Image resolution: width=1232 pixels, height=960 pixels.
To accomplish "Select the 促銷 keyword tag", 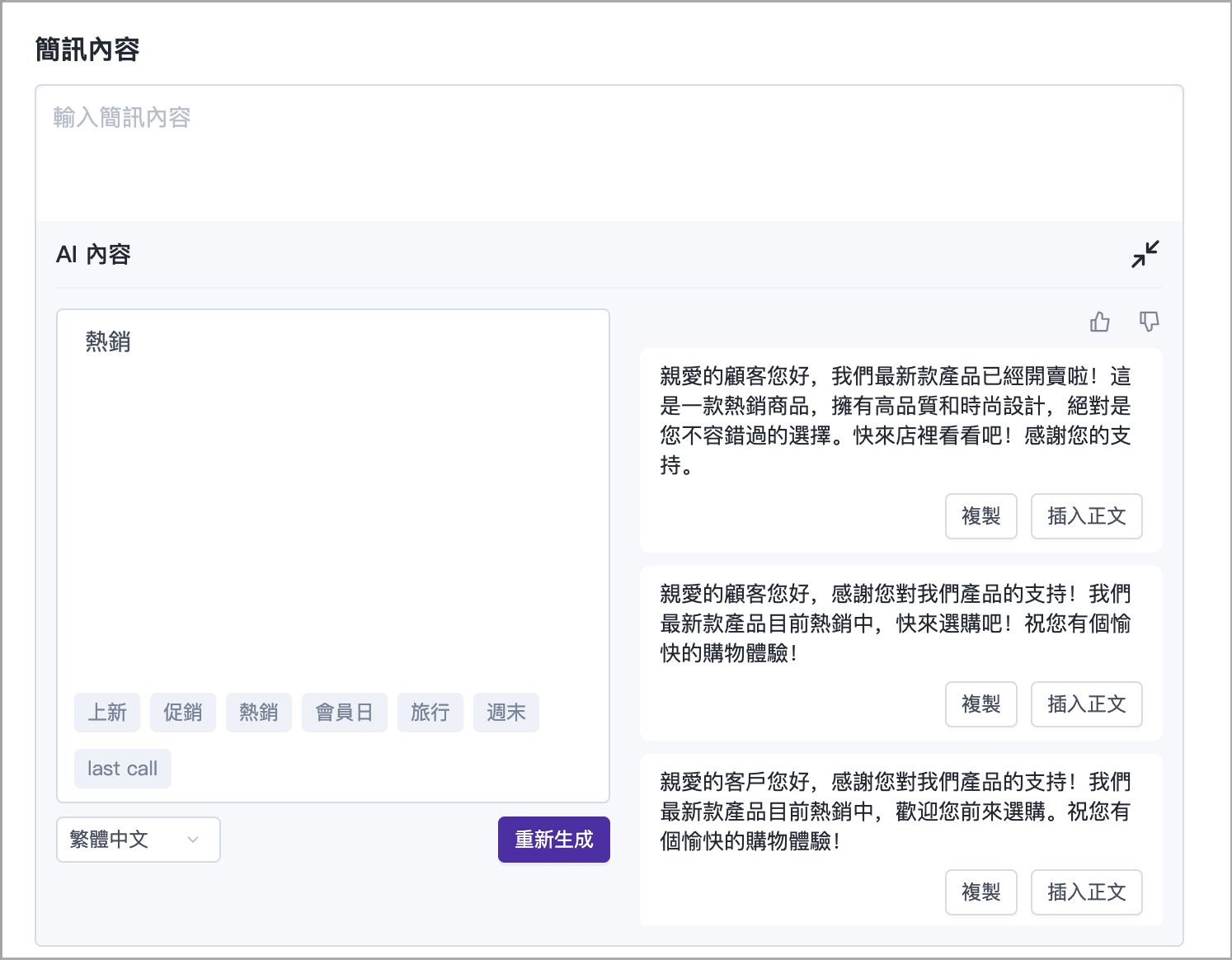I will pos(182,713).
